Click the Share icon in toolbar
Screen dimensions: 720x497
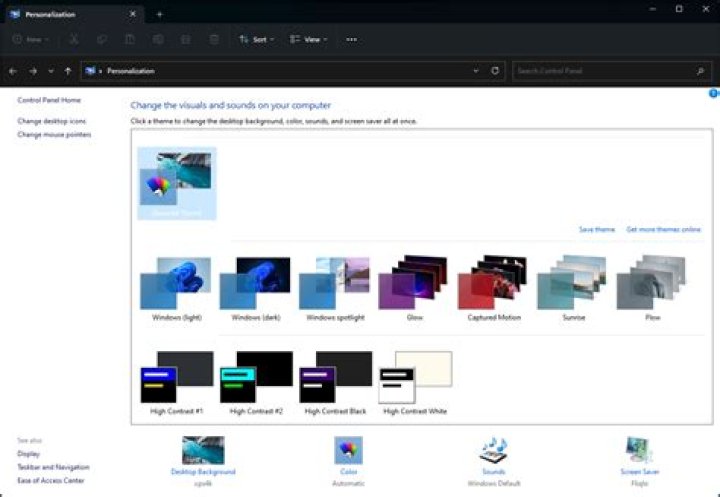186,40
